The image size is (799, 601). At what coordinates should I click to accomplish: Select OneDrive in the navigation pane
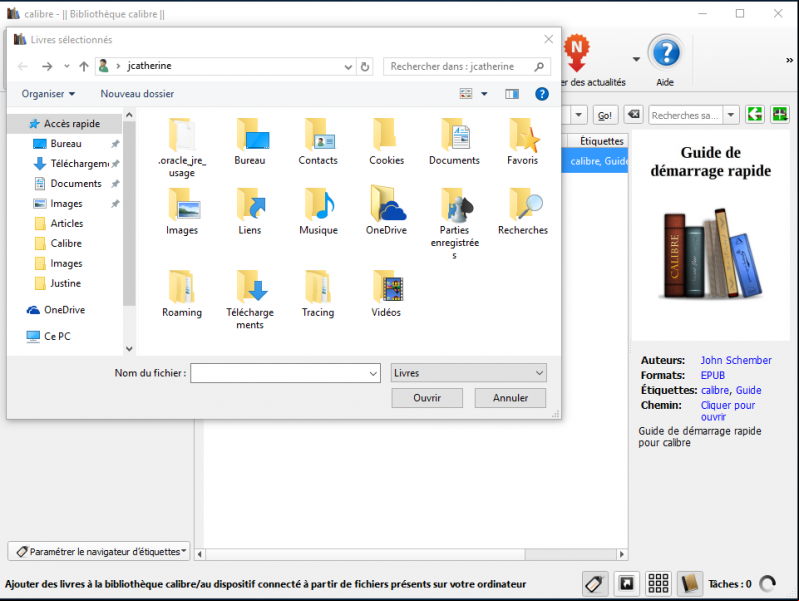click(64, 310)
